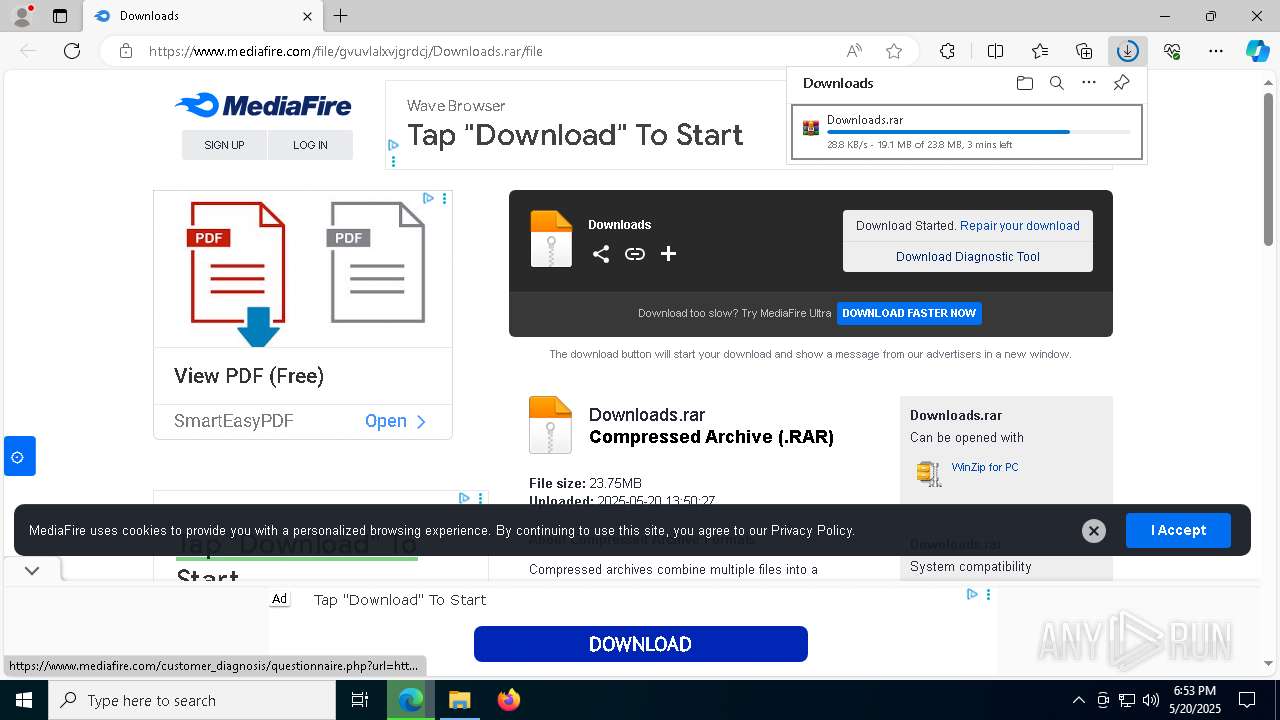Open the volume control in tray
Screen dimensions: 1280x720
[x=1150, y=700]
